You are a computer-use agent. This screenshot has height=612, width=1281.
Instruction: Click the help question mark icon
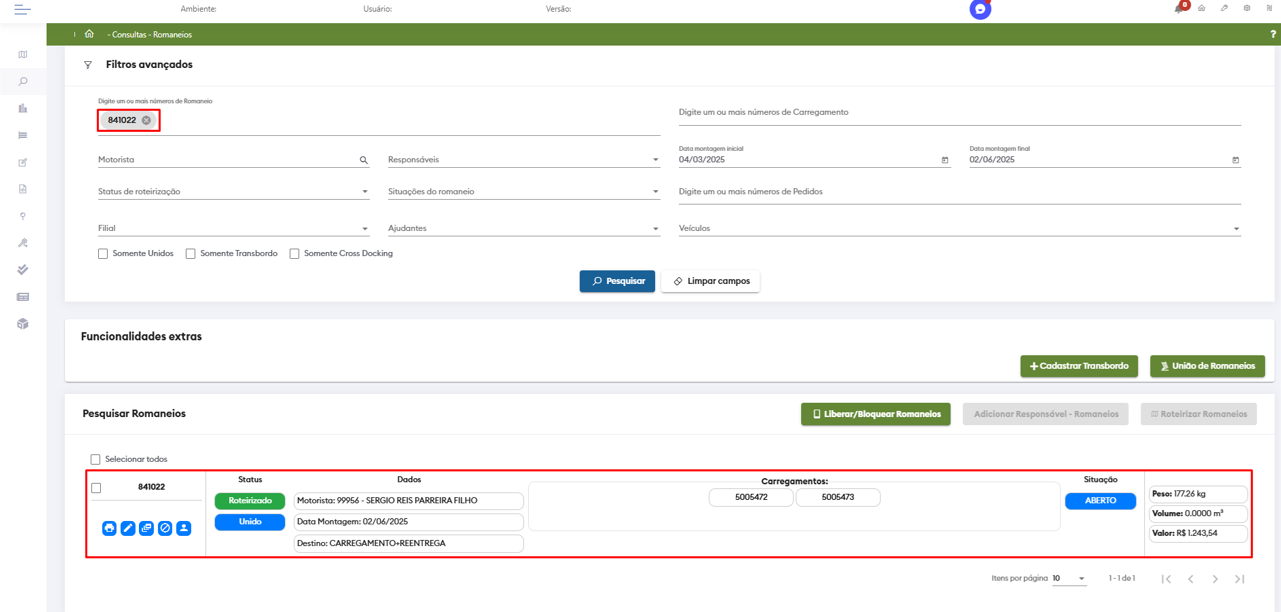[x=1272, y=34]
